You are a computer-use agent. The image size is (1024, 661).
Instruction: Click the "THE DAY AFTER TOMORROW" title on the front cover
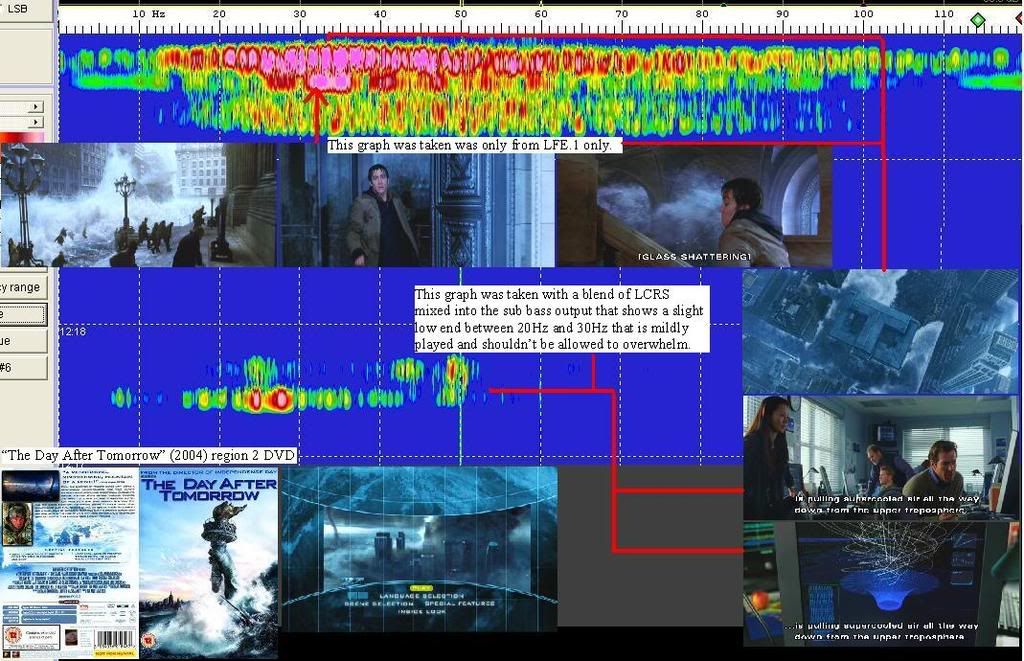pyautogui.click(x=209, y=490)
